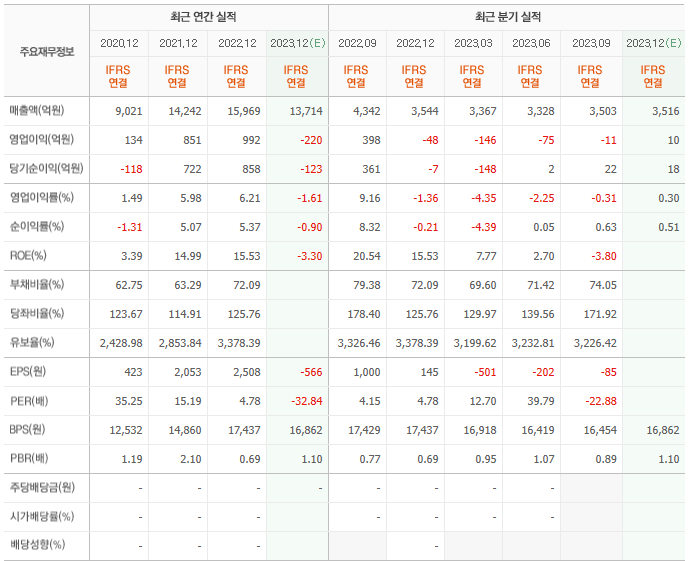Select the 당기순이익(억원) row label
Screen dimensions: 695x561
[47, 168]
